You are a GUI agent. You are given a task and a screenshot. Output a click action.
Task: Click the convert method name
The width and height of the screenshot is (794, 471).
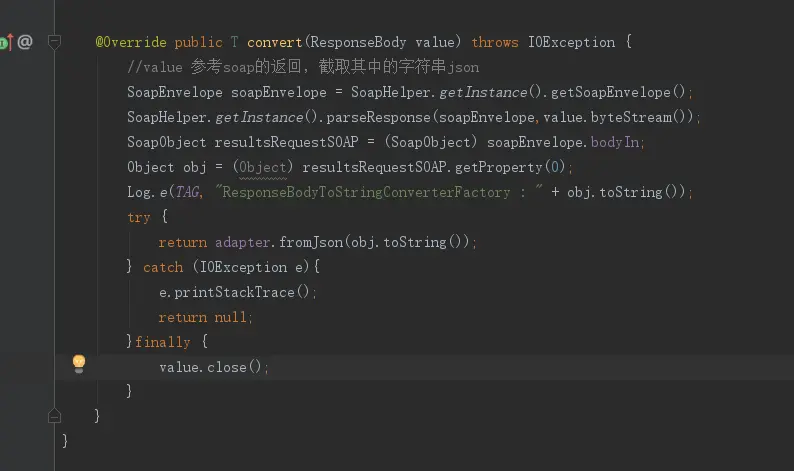274,42
